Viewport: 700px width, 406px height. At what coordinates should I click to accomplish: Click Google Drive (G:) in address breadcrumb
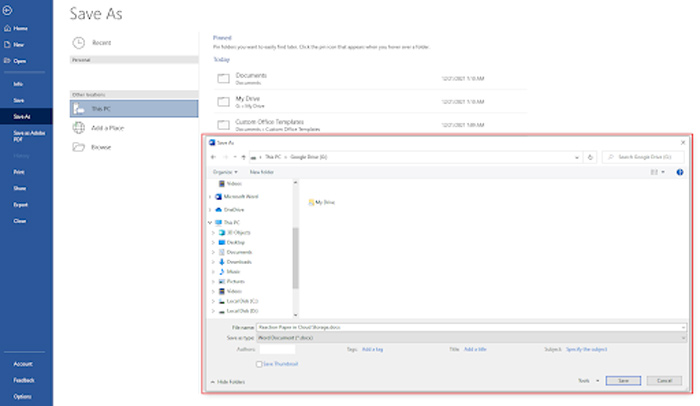[308, 157]
